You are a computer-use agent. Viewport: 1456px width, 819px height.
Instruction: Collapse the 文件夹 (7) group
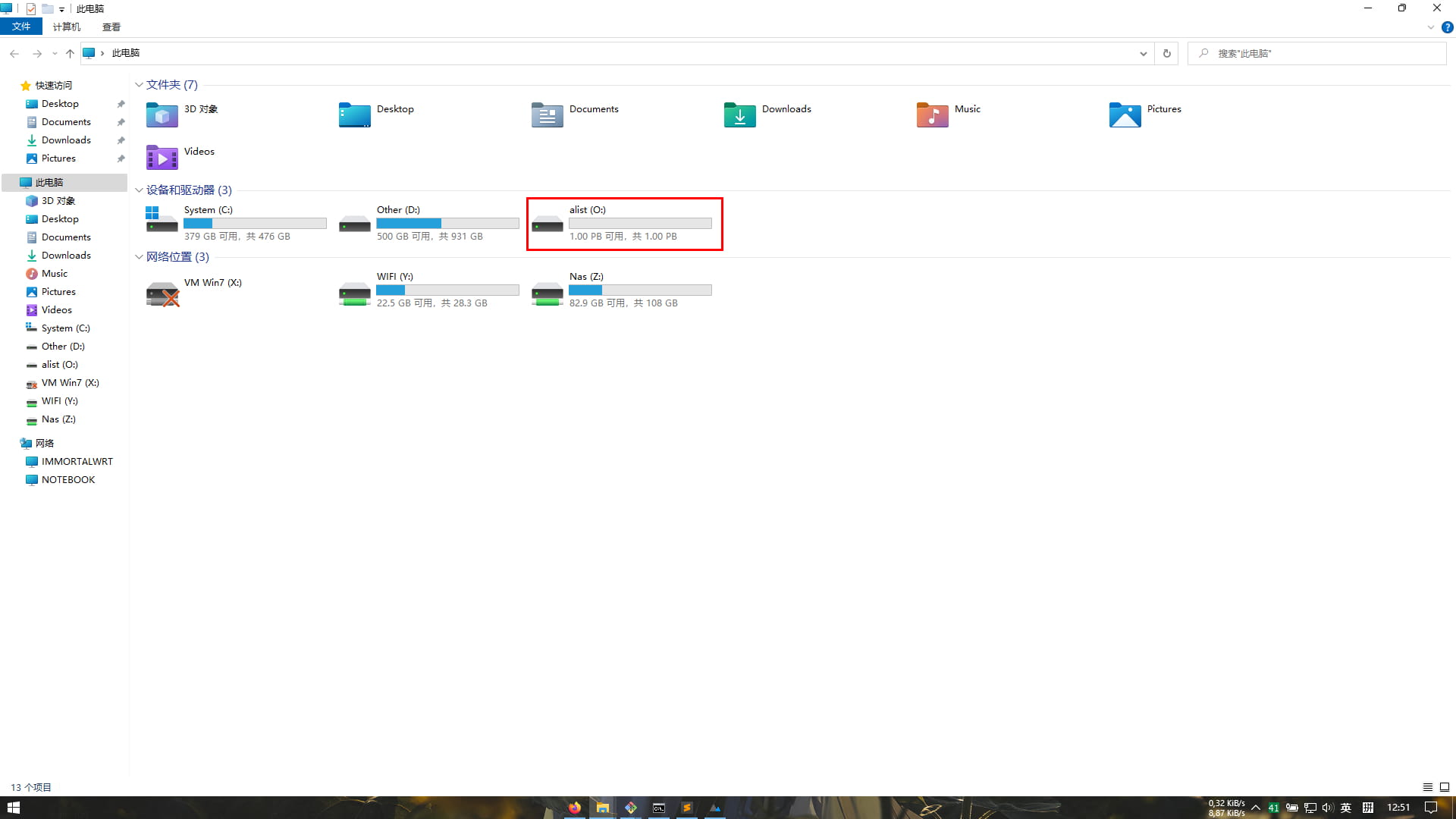139,85
